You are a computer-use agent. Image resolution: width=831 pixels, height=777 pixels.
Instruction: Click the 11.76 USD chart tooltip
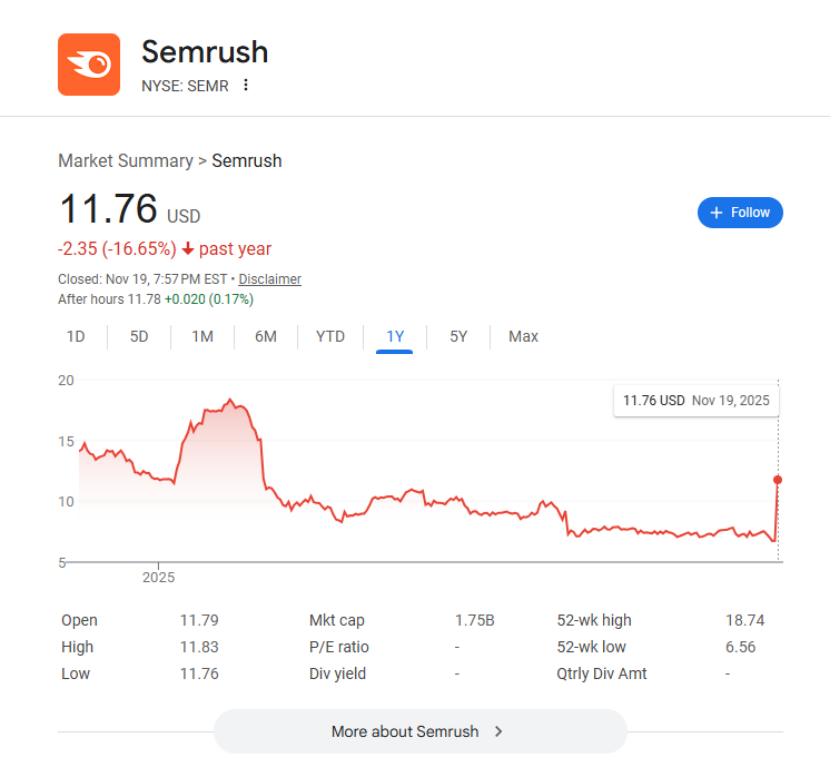click(x=696, y=400)
